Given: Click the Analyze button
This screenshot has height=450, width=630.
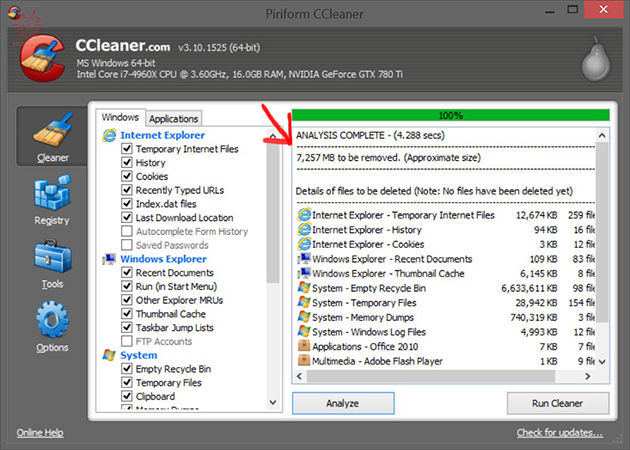Looking at the screenshot, I should pyautogui.click(x=343, y=403).
